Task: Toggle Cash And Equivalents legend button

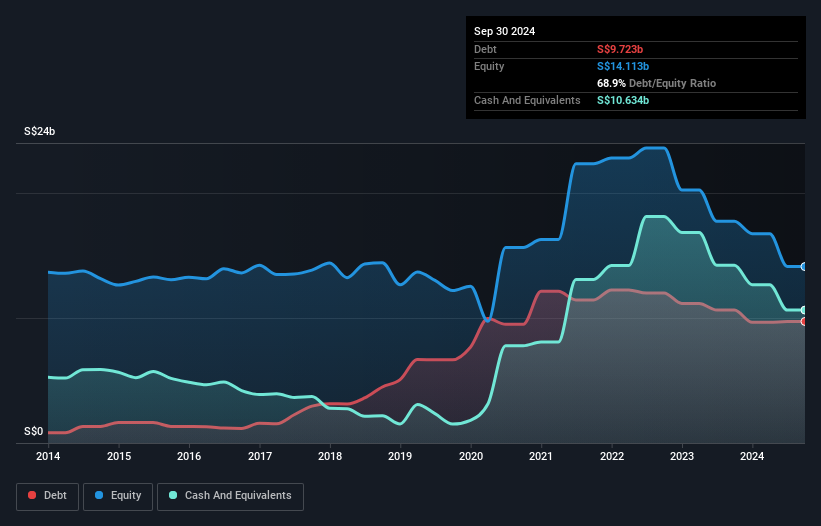Action: (x=230, y=496)
